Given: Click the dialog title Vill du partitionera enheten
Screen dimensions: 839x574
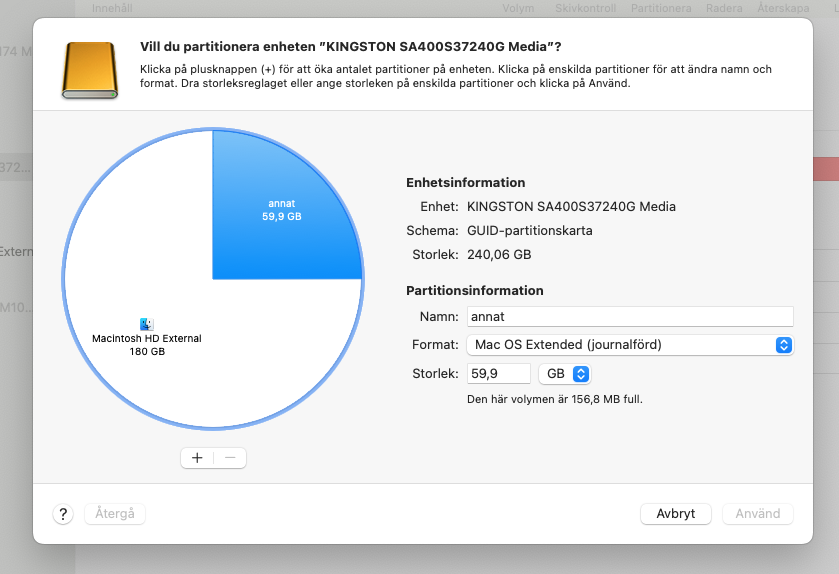Looking at the screenshot, I should pyautogui.click(x=350, y=47).
